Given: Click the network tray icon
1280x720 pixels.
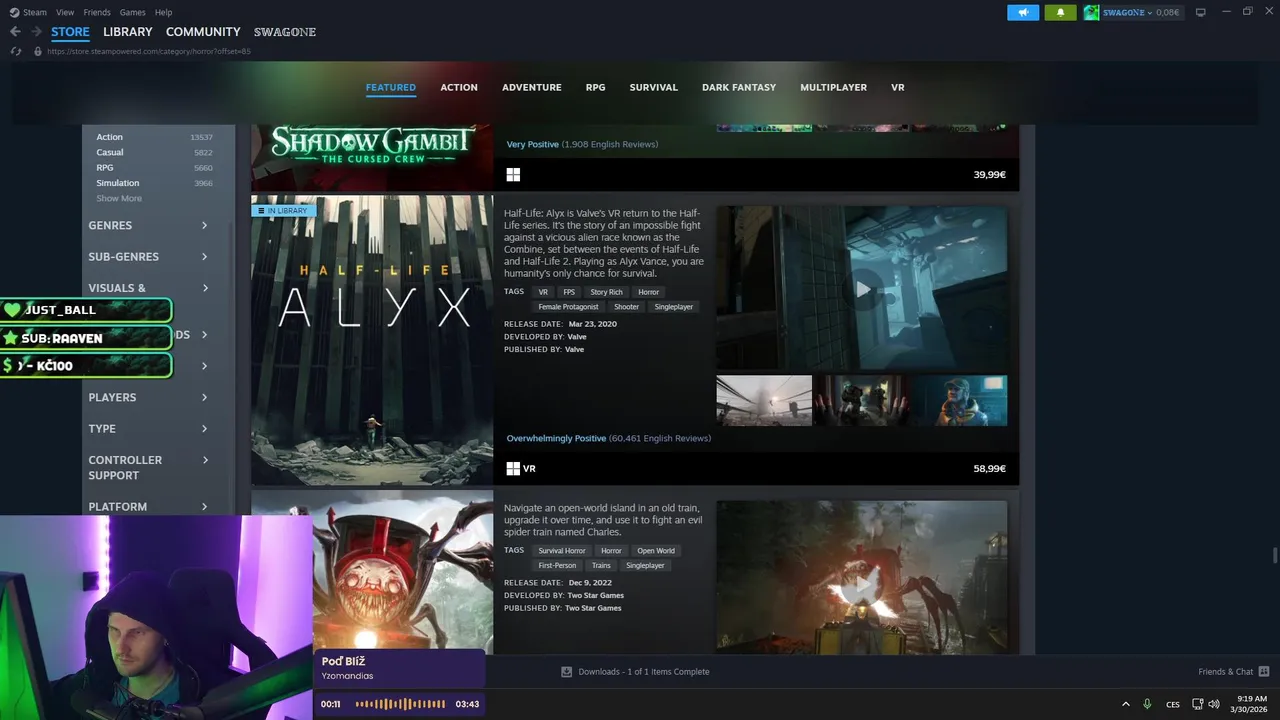Looking at the screenshot, I should (x=1198, y=704).
